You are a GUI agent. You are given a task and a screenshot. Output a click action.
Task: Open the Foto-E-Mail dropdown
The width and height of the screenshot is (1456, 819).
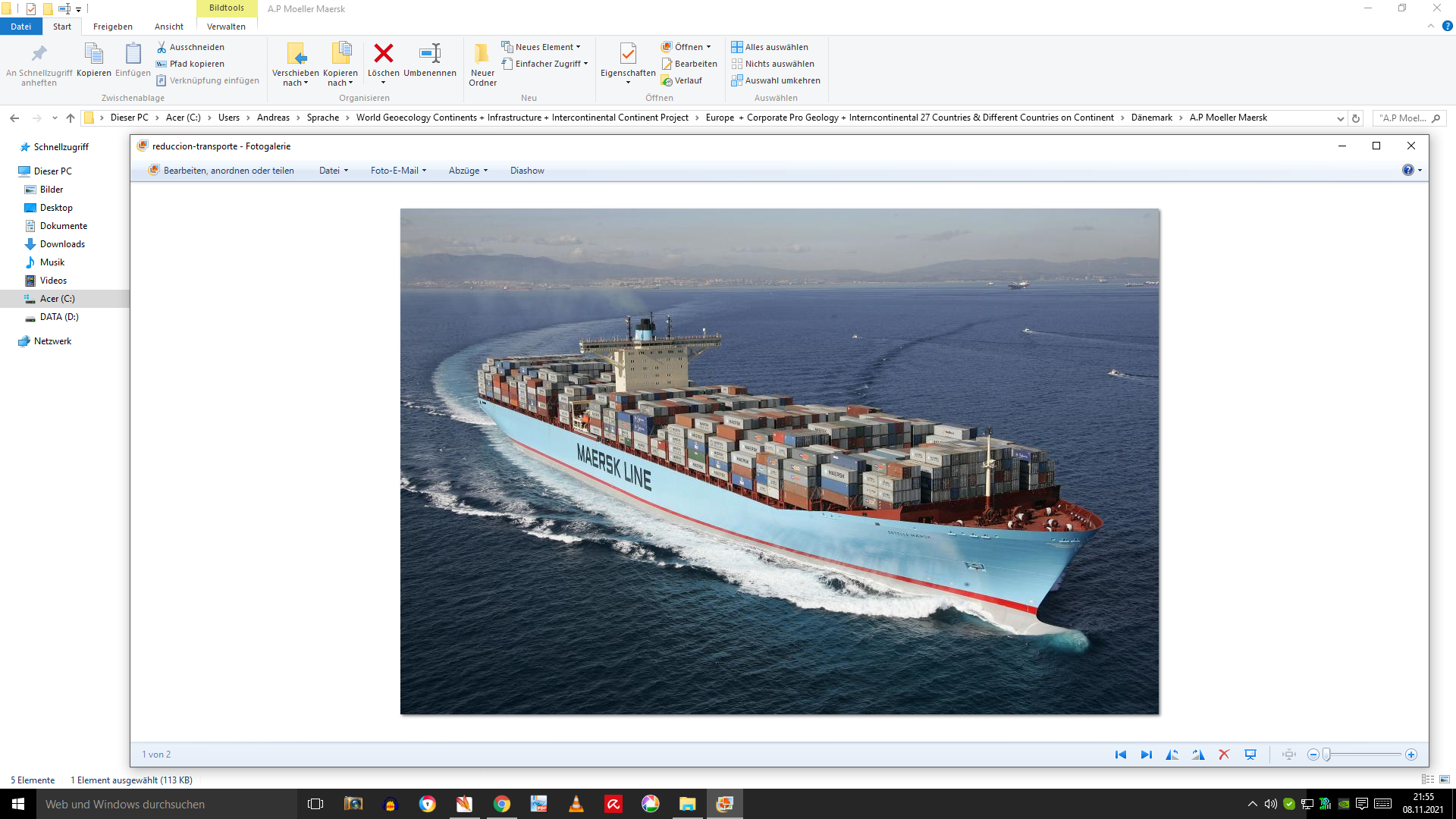coord(398,171)
